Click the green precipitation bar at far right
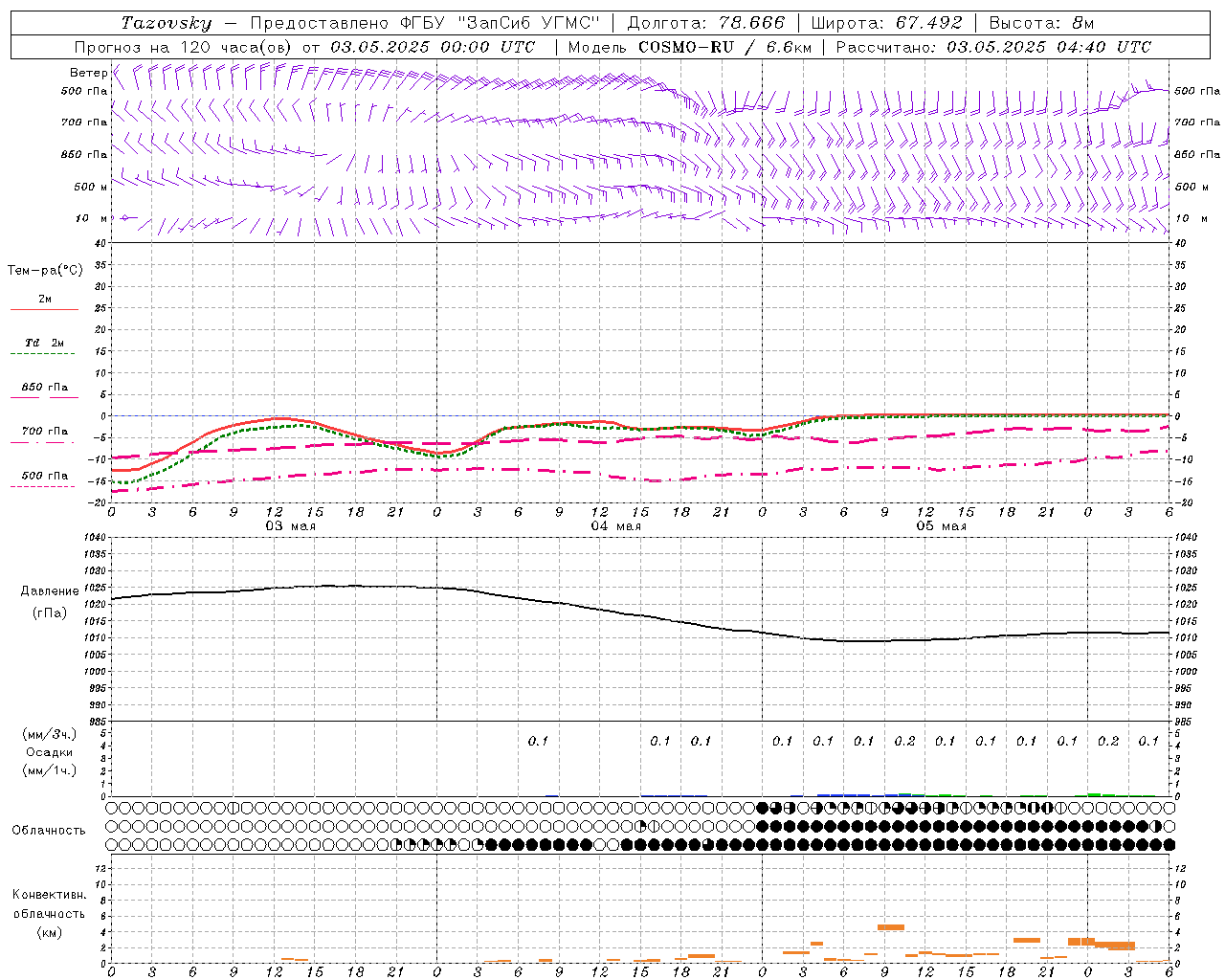 (1101, 794)
